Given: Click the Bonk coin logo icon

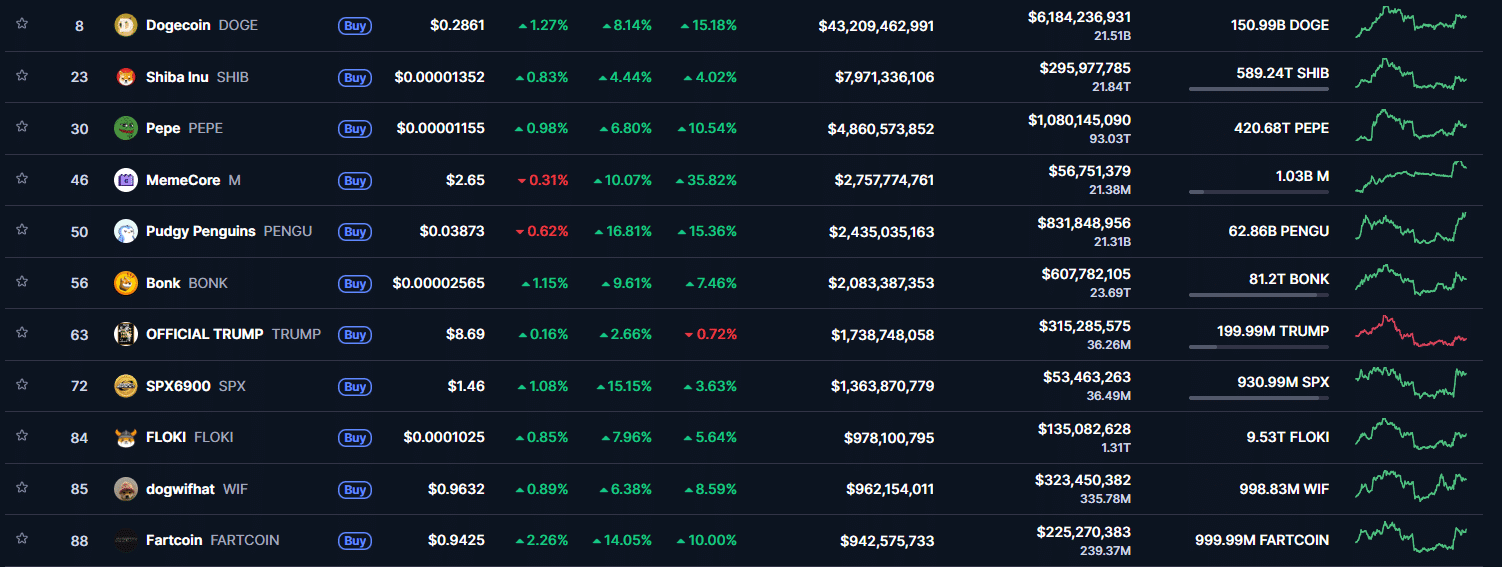Looking at the screenshot, I should (126, 283).
